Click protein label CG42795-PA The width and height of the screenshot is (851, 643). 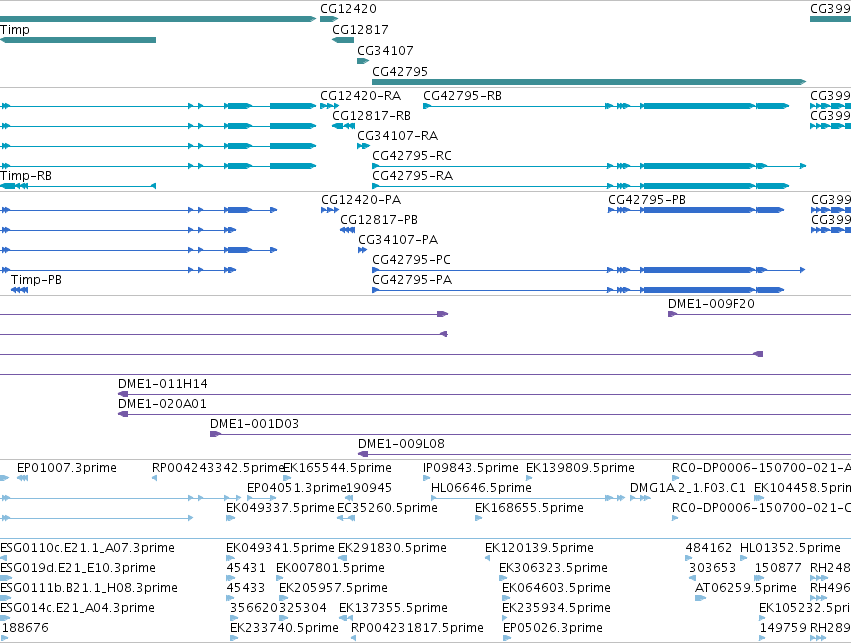pyautogui.click(x=412, y=280)
